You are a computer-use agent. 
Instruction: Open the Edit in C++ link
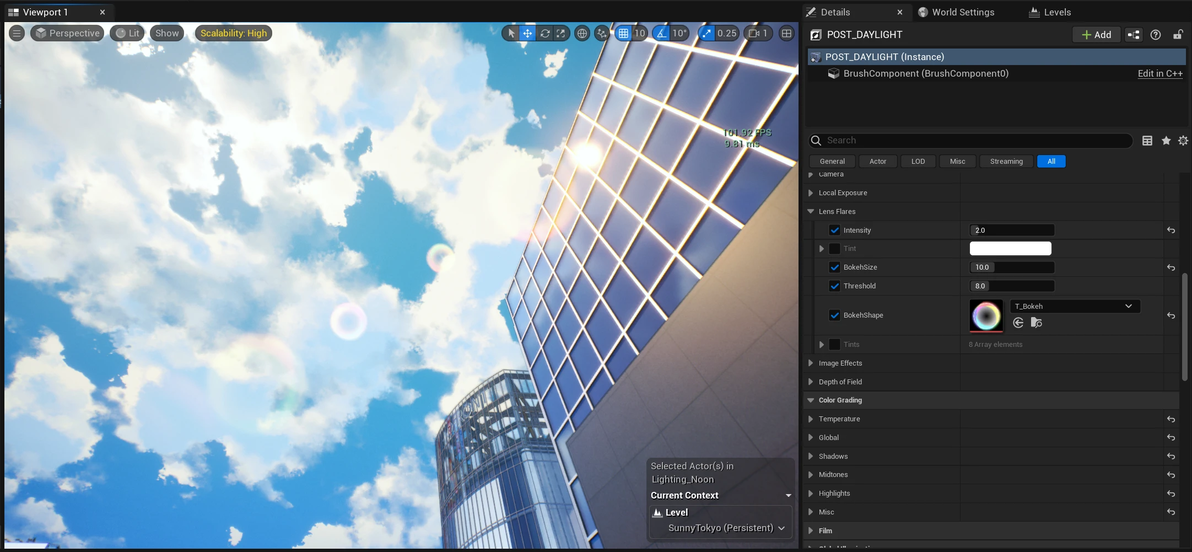pyautogui.click(x=1160, y=74)
